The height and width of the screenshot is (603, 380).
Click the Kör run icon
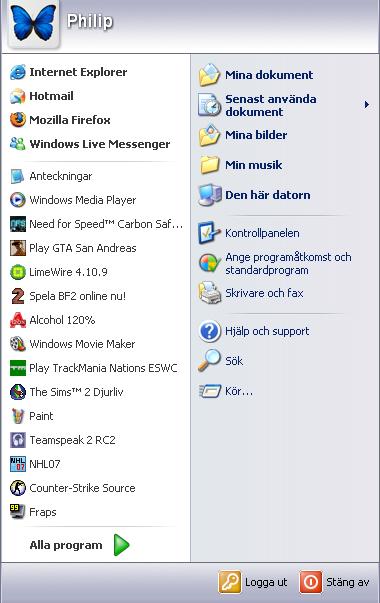click(x=209, y=391)
